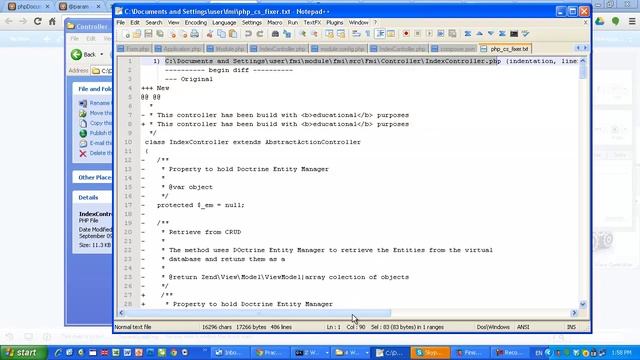
Task: Switch to the Module.php tab
Action: click(x=226, y=49)
